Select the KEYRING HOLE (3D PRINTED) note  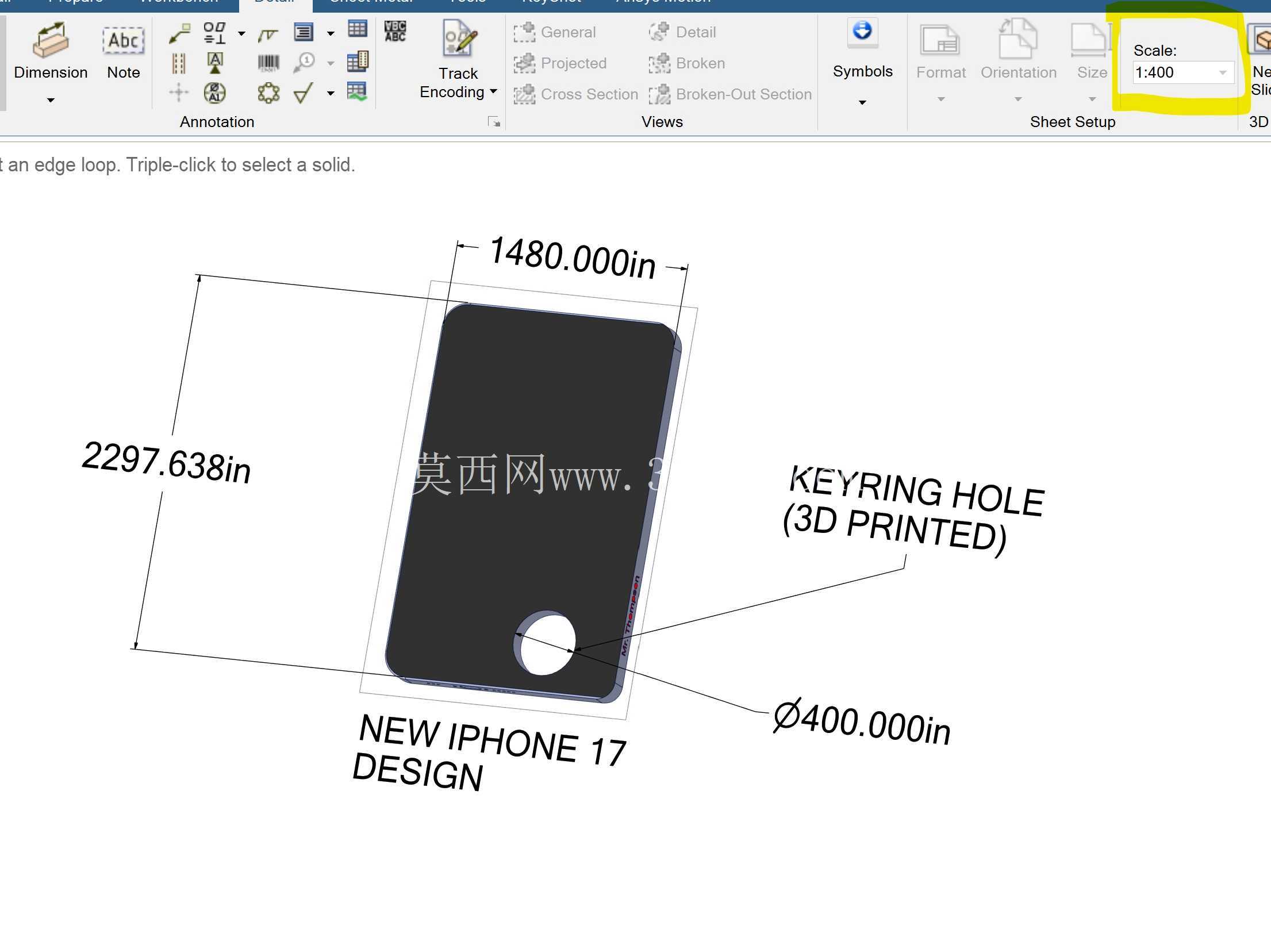[914, 510]
